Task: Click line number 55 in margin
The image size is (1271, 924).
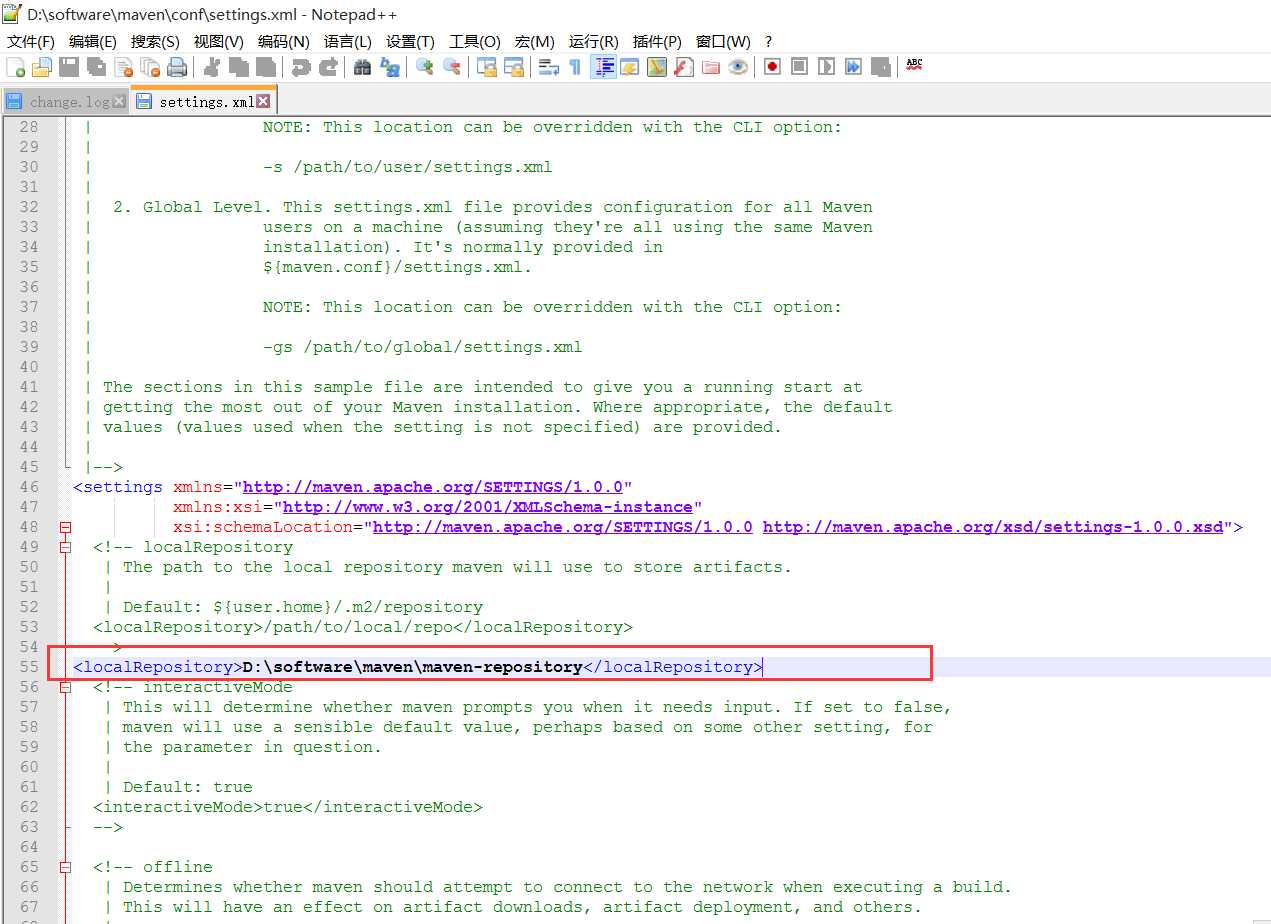Action: pos(29,667)
